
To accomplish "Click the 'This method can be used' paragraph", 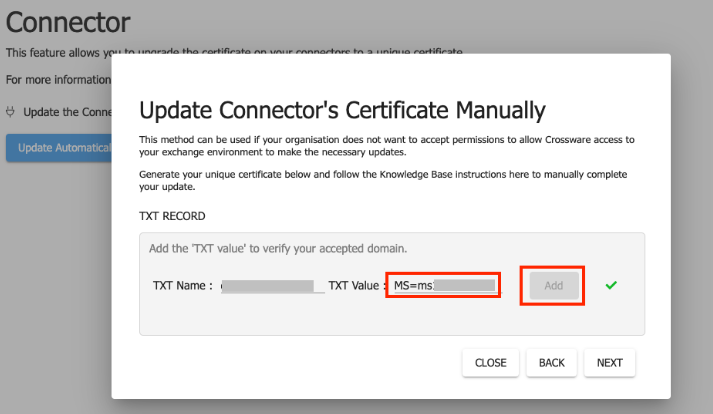I will (x=386, y=145).
